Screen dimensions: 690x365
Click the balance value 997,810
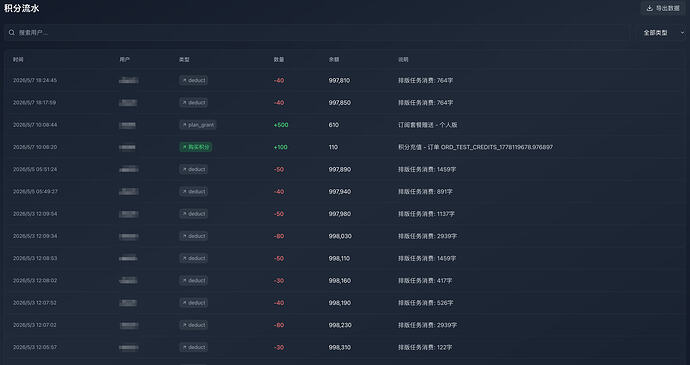coord(339,81)
